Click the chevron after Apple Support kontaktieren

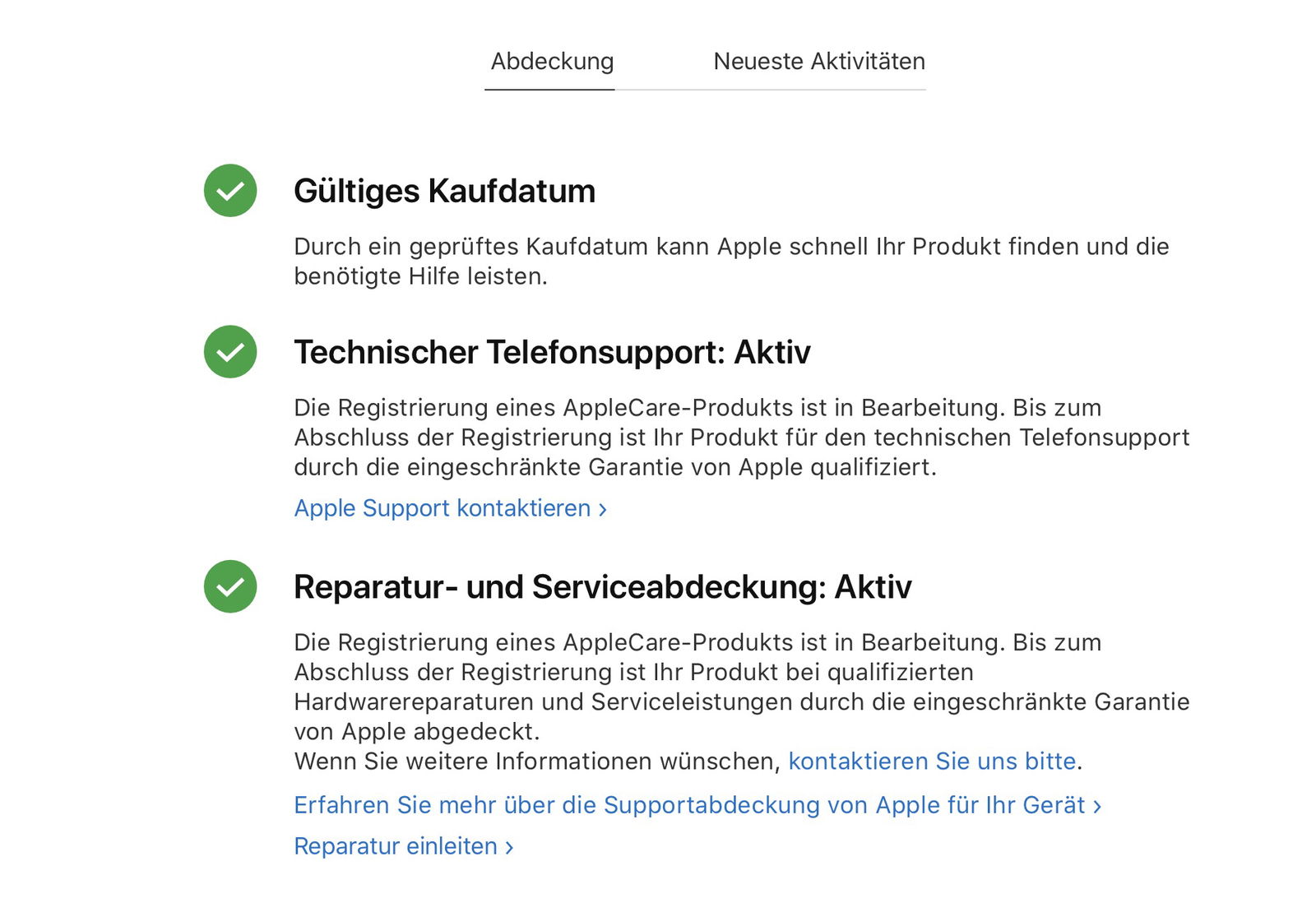click(x=603, y=510)
